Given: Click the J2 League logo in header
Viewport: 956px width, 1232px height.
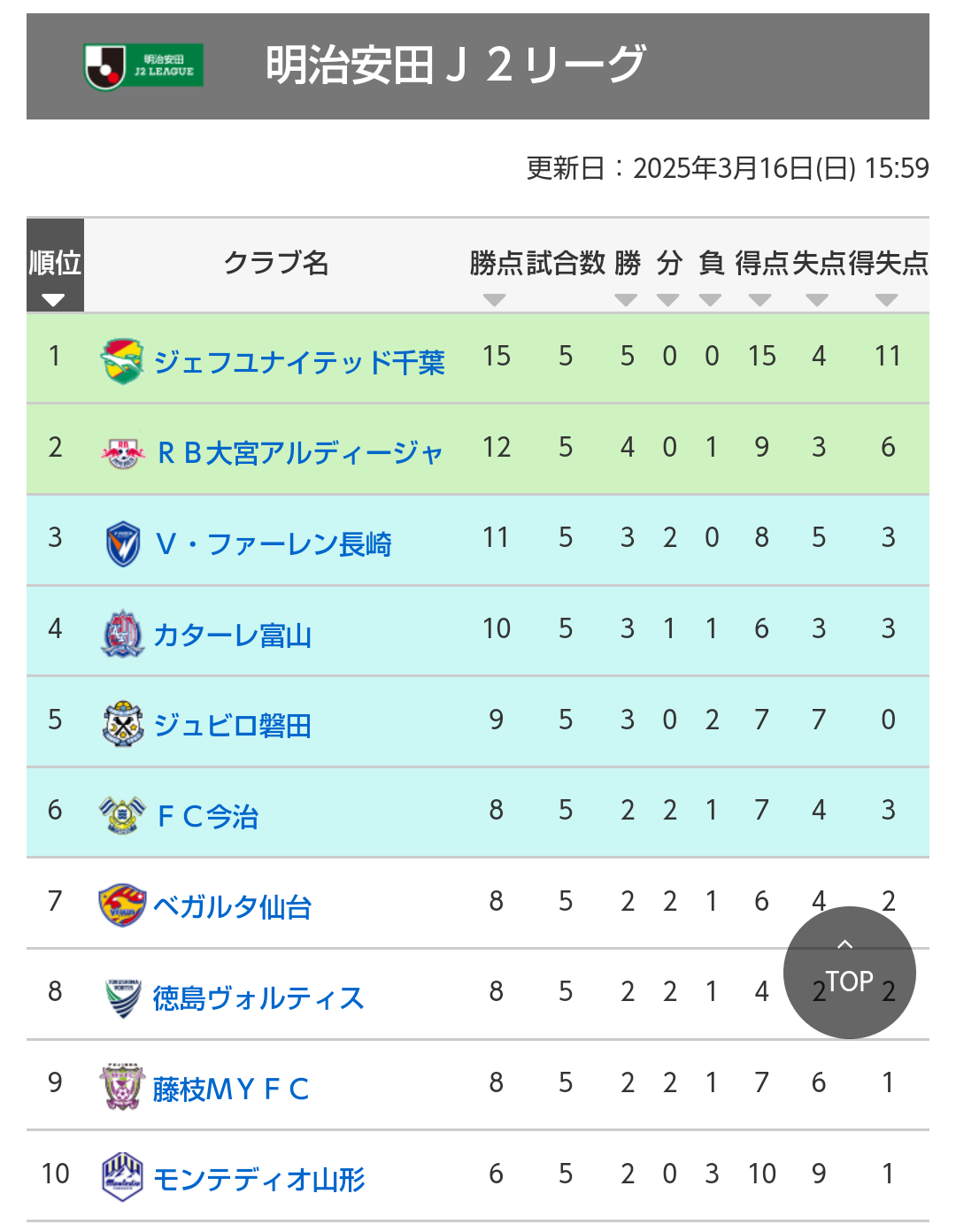Looking at the screenshot, I should pos(143,66).
